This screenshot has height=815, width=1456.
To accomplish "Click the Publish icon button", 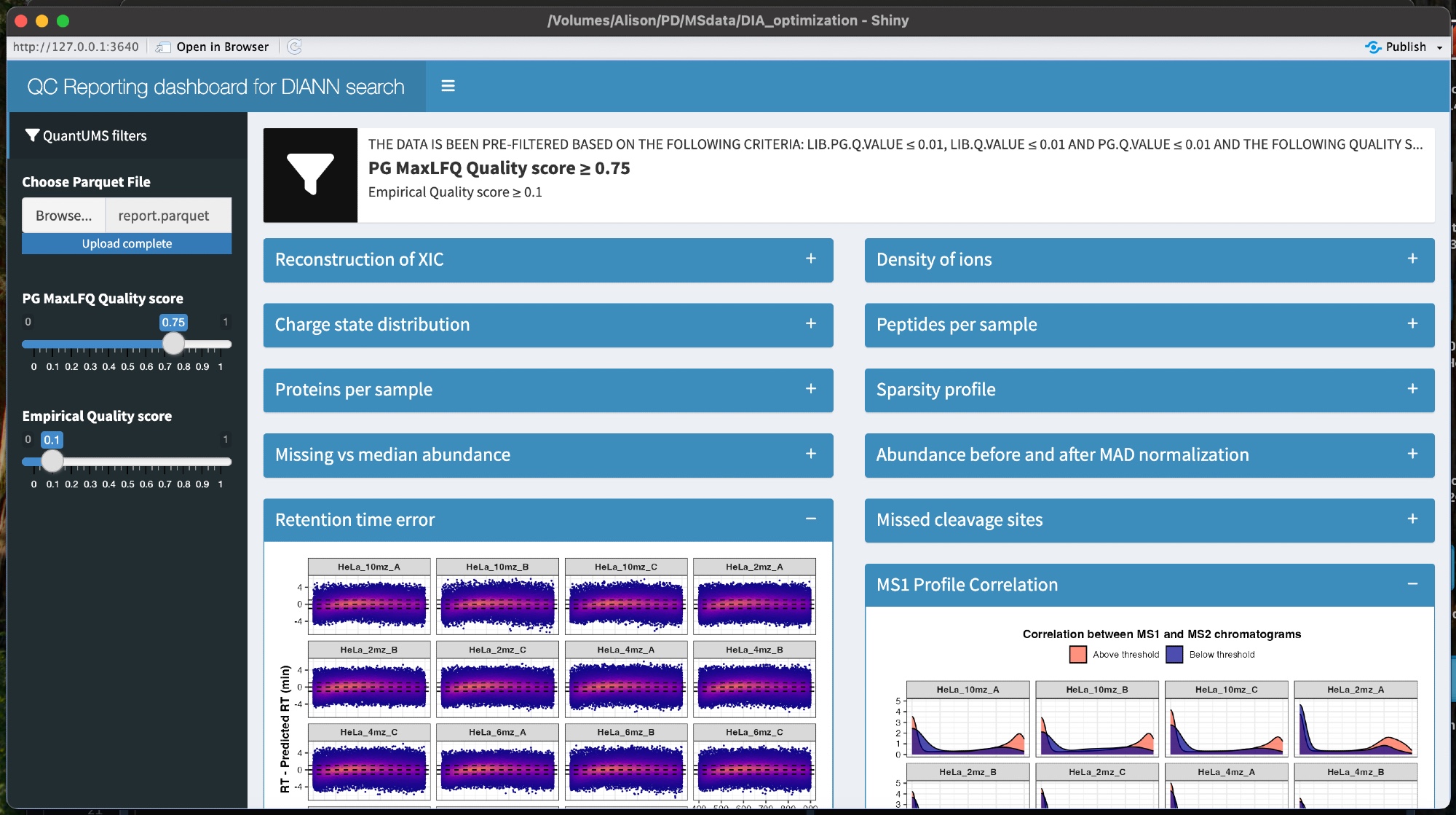I will click(x=1373, y=47).
